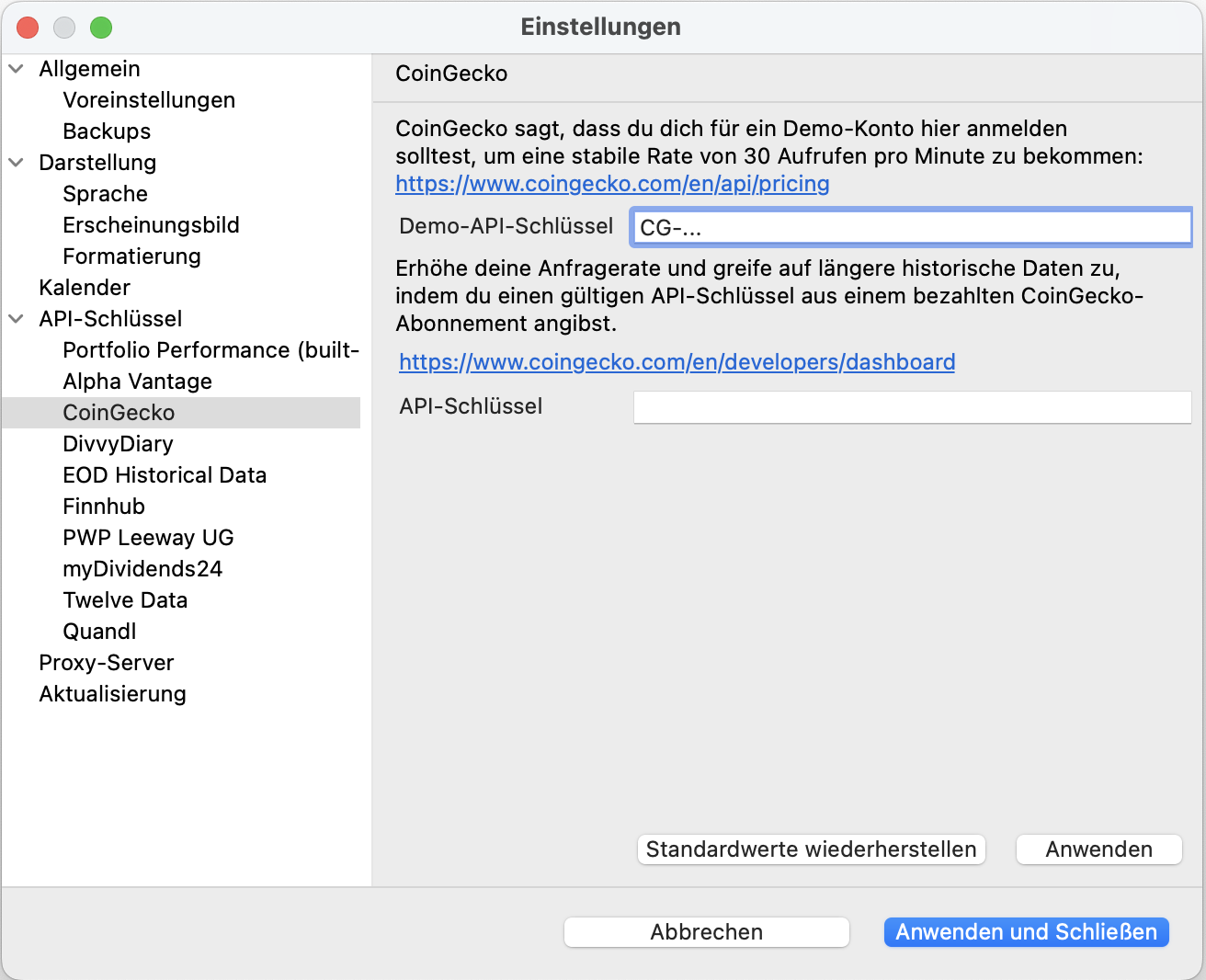1206x980 pixels.
Task: Open Kalender settings
Action: point(85,288)
